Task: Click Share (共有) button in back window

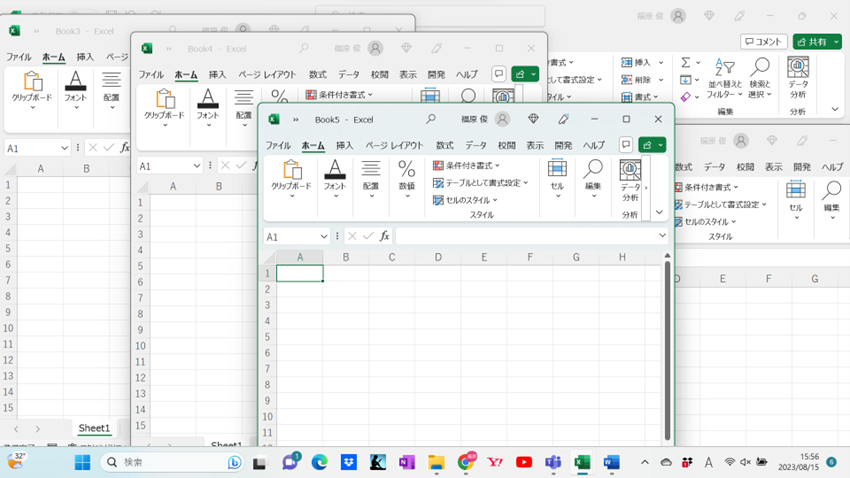Action: coord(813,42)
